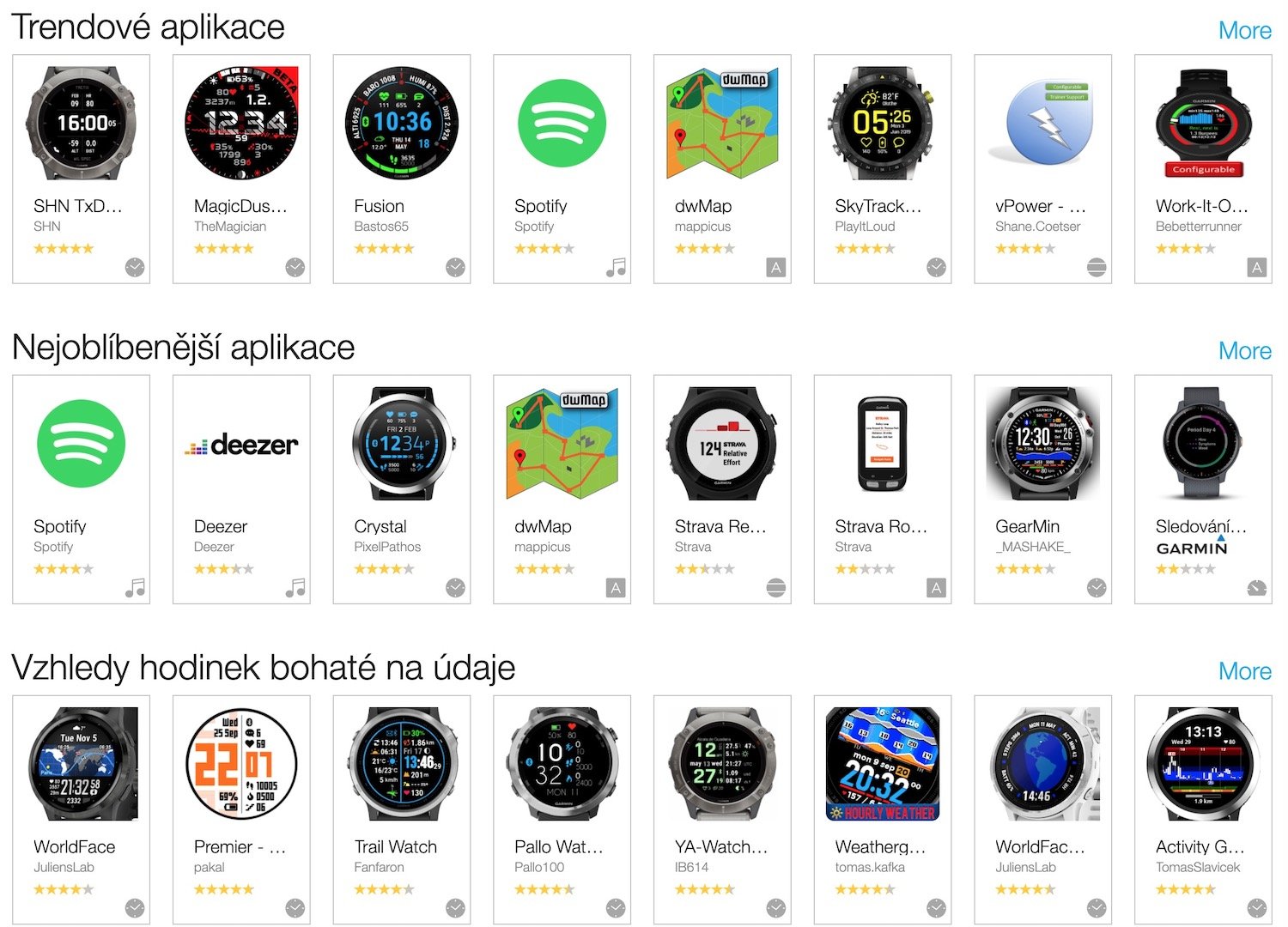Click the data field icon on Strava Relative Effort card
The height and width of the screenshot is (927, 1288).
[x=775, y=588]
